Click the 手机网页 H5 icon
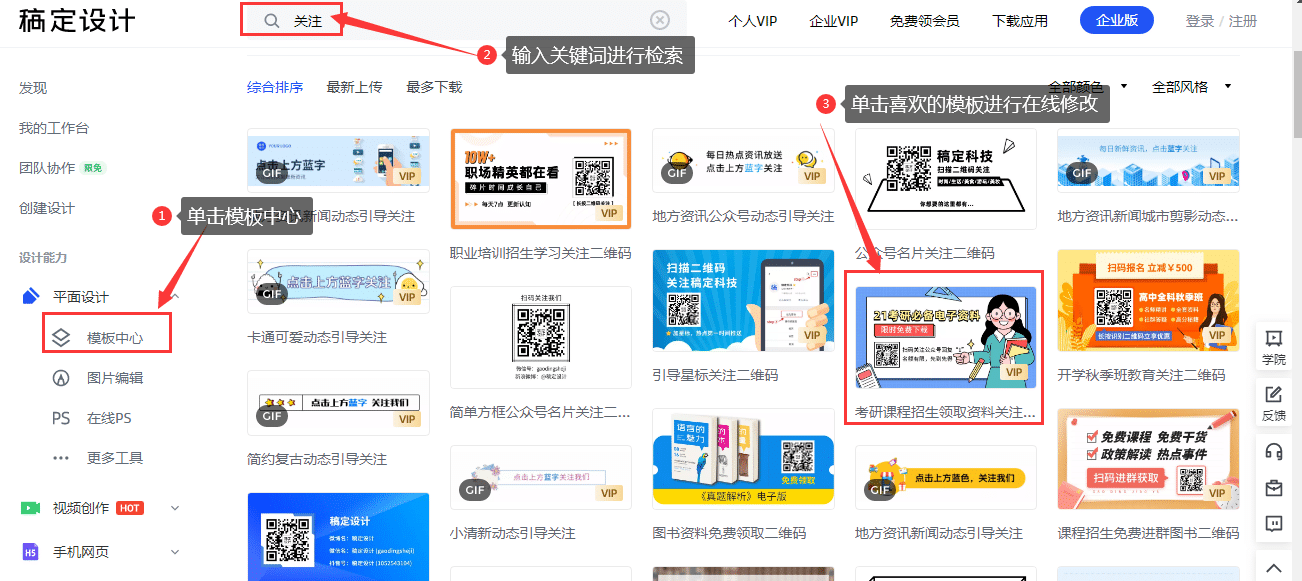Viewport: 1302px width, 581px height. [x=31, y=552]
